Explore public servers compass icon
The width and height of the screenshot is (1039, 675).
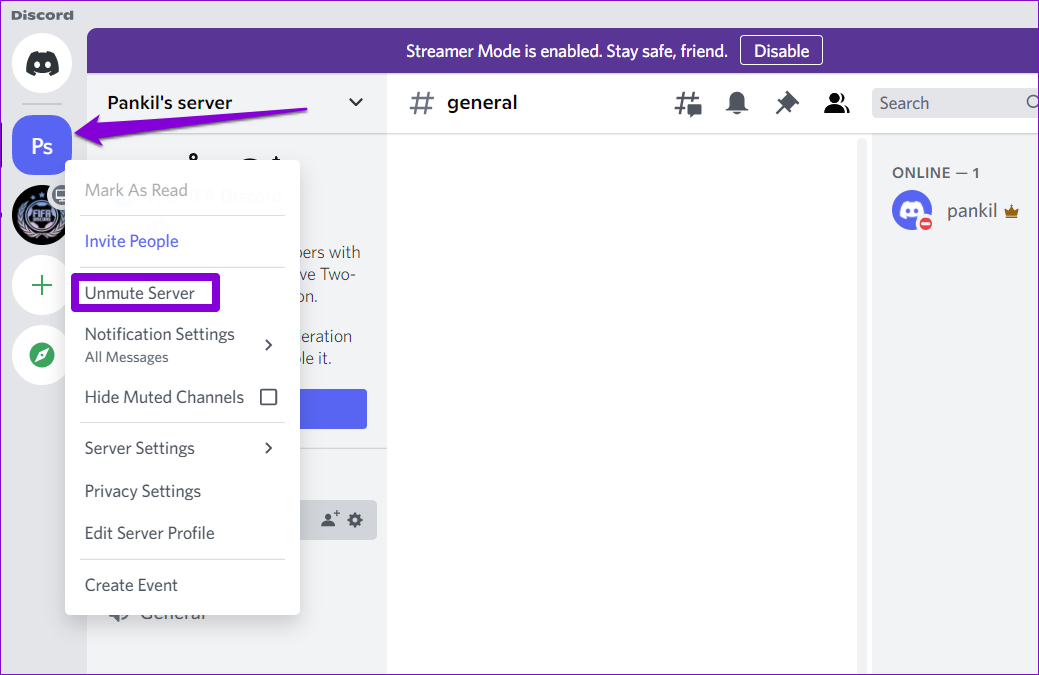(x=42, y=355)
